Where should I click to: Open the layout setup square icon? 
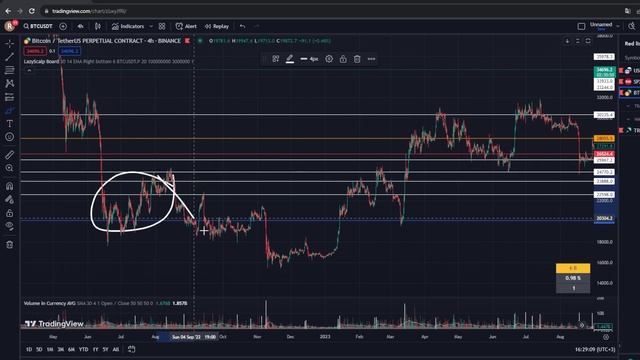[581, 27]
